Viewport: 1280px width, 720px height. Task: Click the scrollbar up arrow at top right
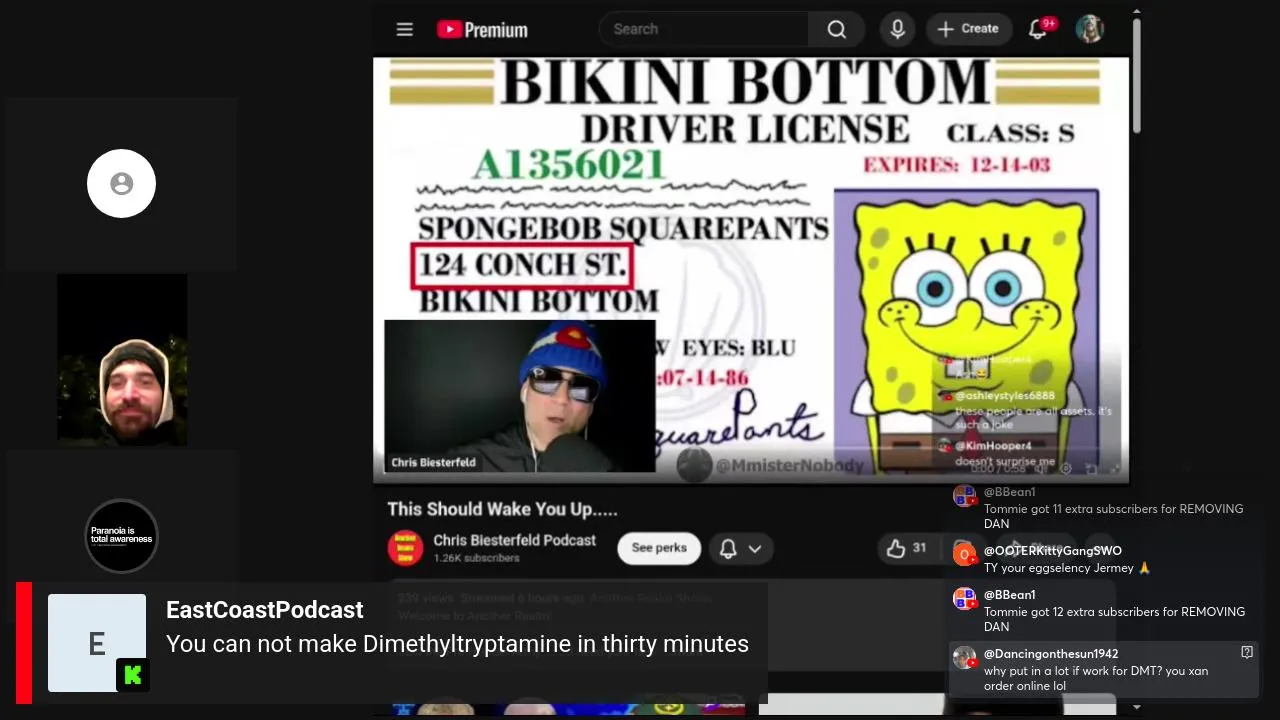click(1136, 12)
